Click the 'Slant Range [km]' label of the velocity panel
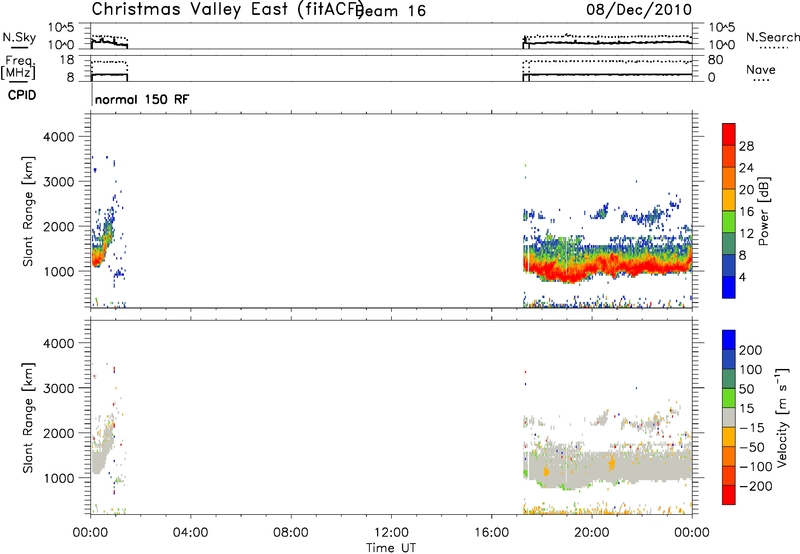 [28, 417]
